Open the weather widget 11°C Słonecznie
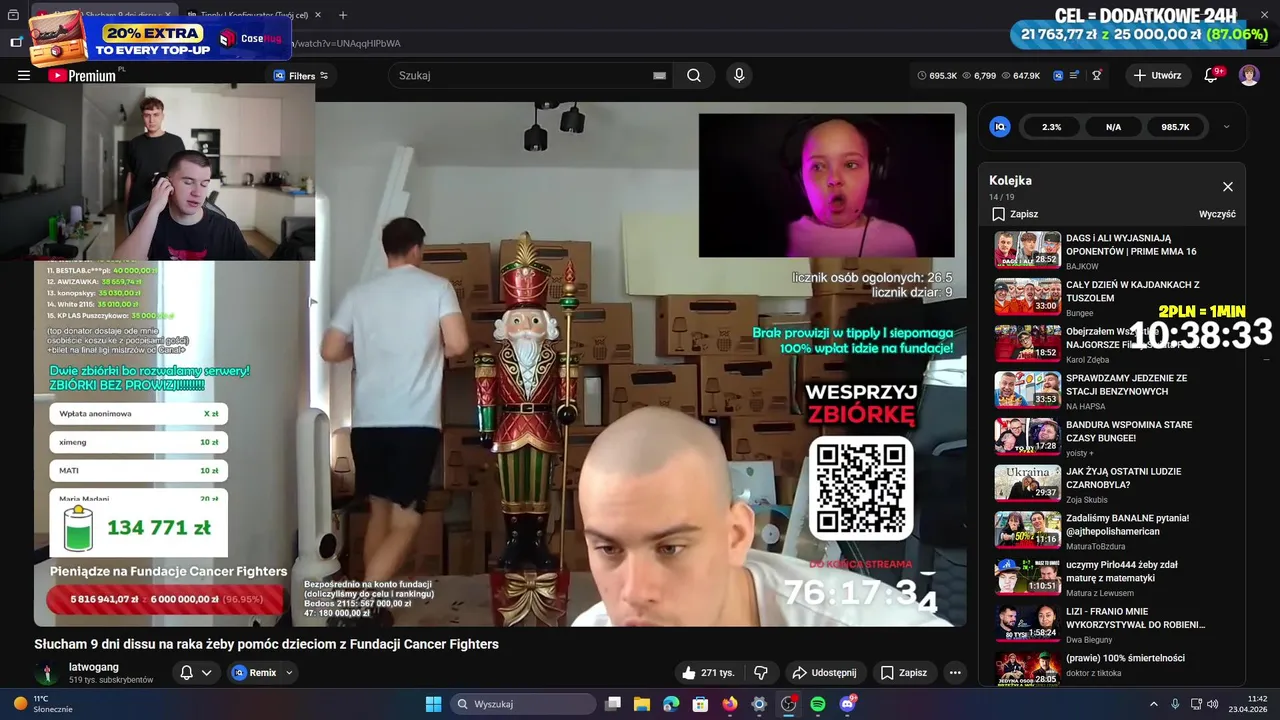This screenshot has height=720, width=1280. [43, 704]
